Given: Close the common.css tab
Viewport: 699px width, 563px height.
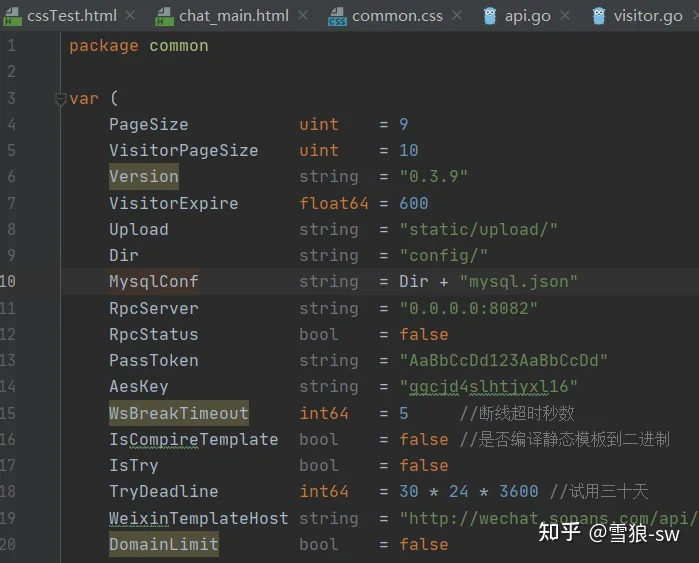Looking at the screenshot, I should click(457, 16).
